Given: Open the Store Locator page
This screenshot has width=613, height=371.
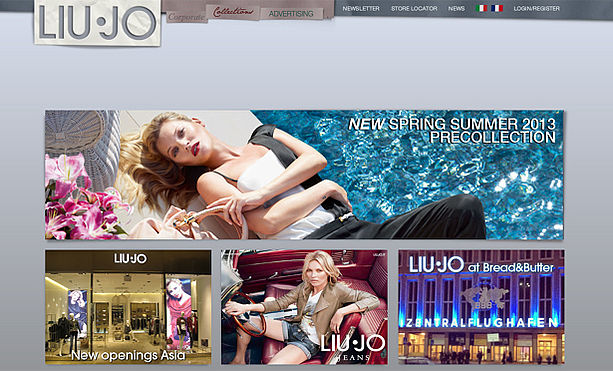Looking at the screenshot, I should (414, 8).
